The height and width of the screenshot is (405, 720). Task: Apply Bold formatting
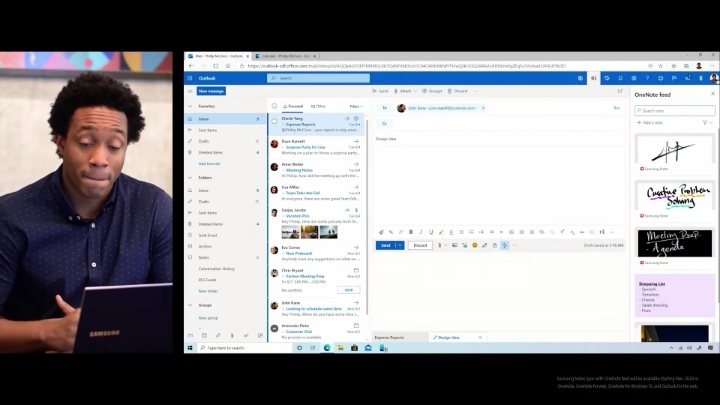click(411, 232)
